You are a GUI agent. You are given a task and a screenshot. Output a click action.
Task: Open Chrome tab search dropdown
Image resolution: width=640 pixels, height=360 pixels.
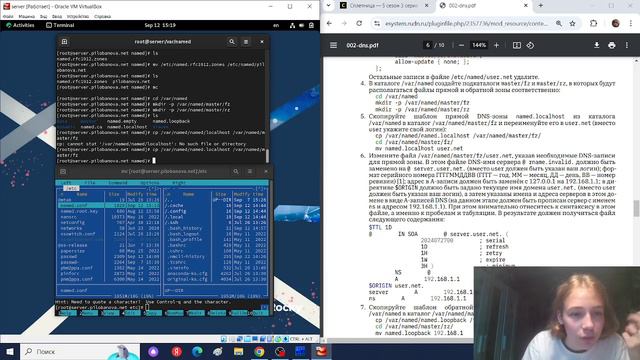coord(329,6)
